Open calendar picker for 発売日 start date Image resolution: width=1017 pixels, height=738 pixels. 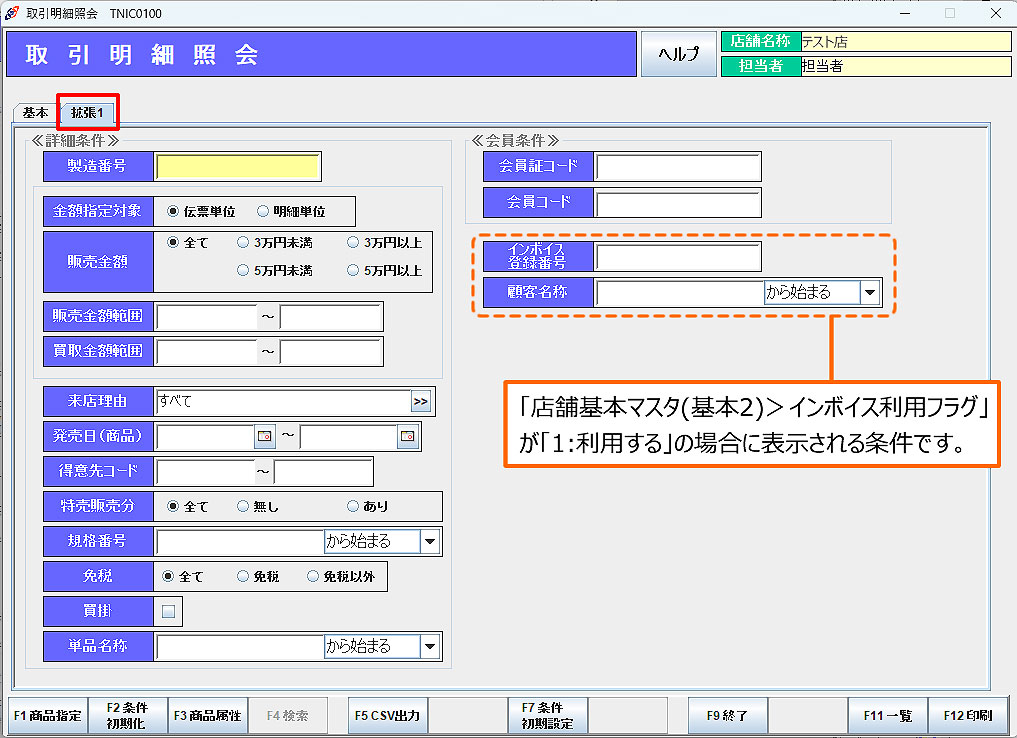pos(265,437)
